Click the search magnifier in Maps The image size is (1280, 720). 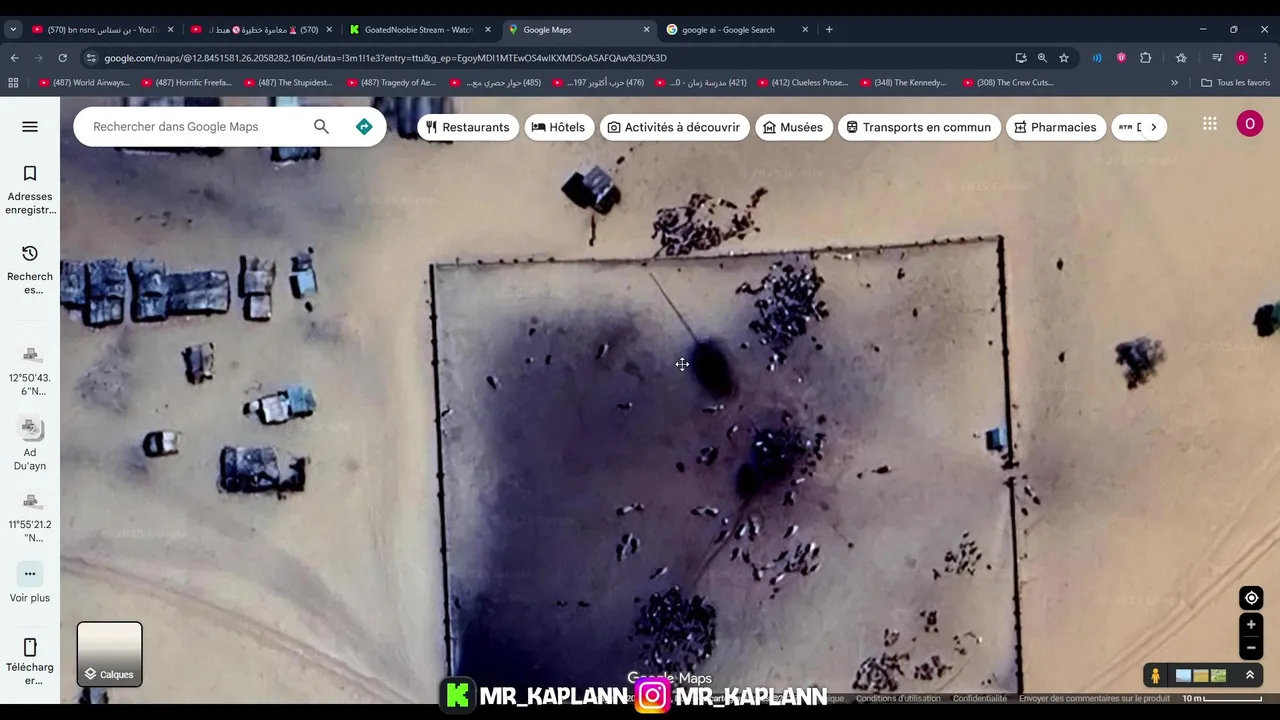(x=321, y=127)
